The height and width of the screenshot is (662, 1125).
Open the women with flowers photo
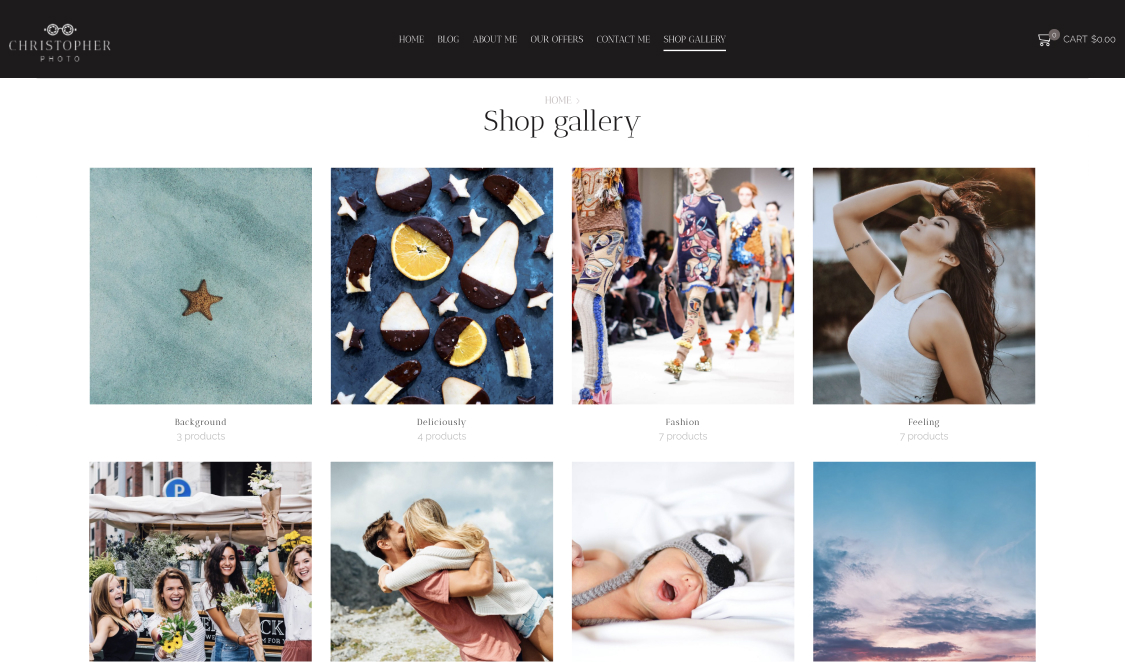201,562
